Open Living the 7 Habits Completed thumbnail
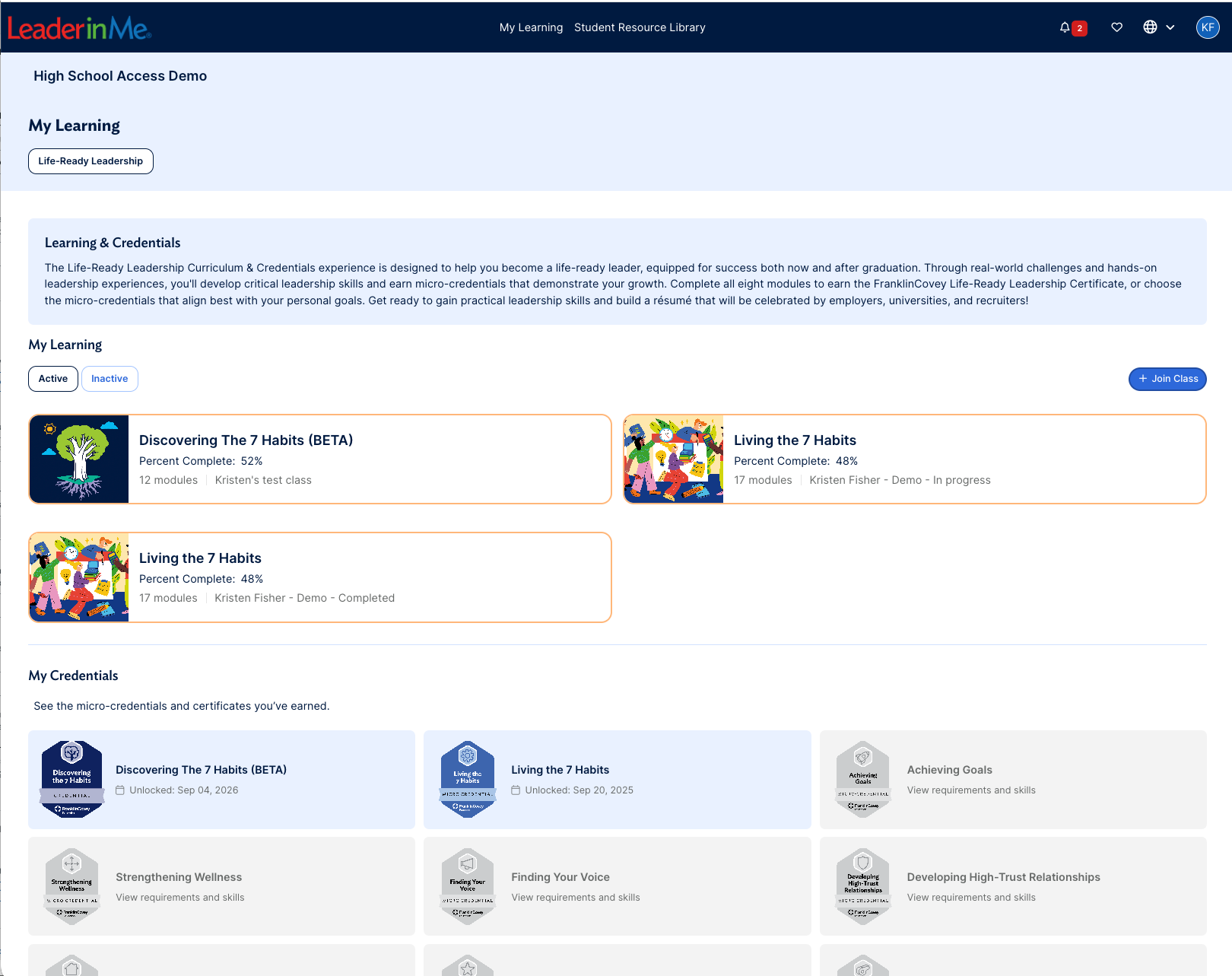 79,577
